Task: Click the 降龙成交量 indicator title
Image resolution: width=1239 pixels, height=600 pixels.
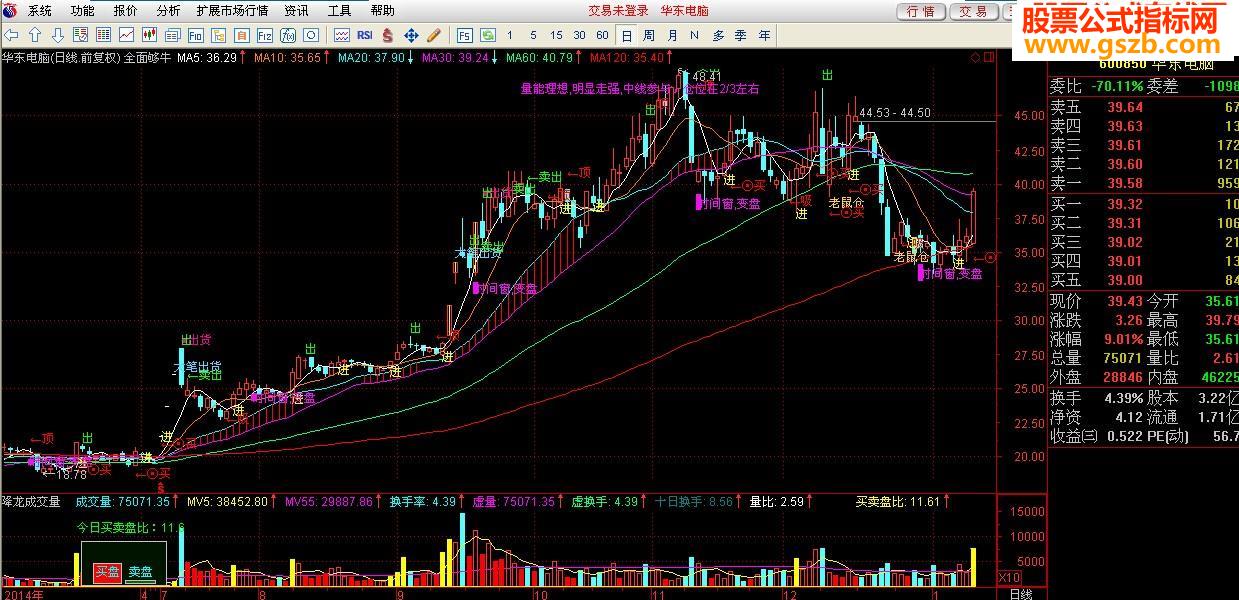Action: tap(31, 501)
